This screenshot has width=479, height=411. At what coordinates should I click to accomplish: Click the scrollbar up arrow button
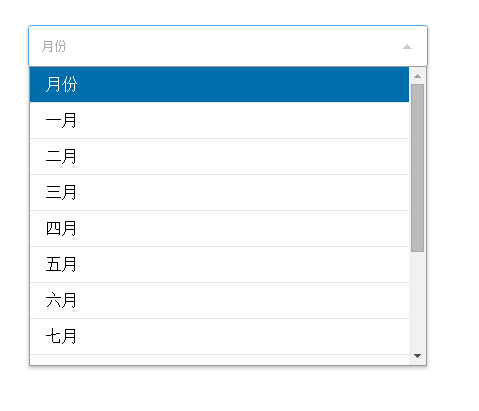point(417,76)
